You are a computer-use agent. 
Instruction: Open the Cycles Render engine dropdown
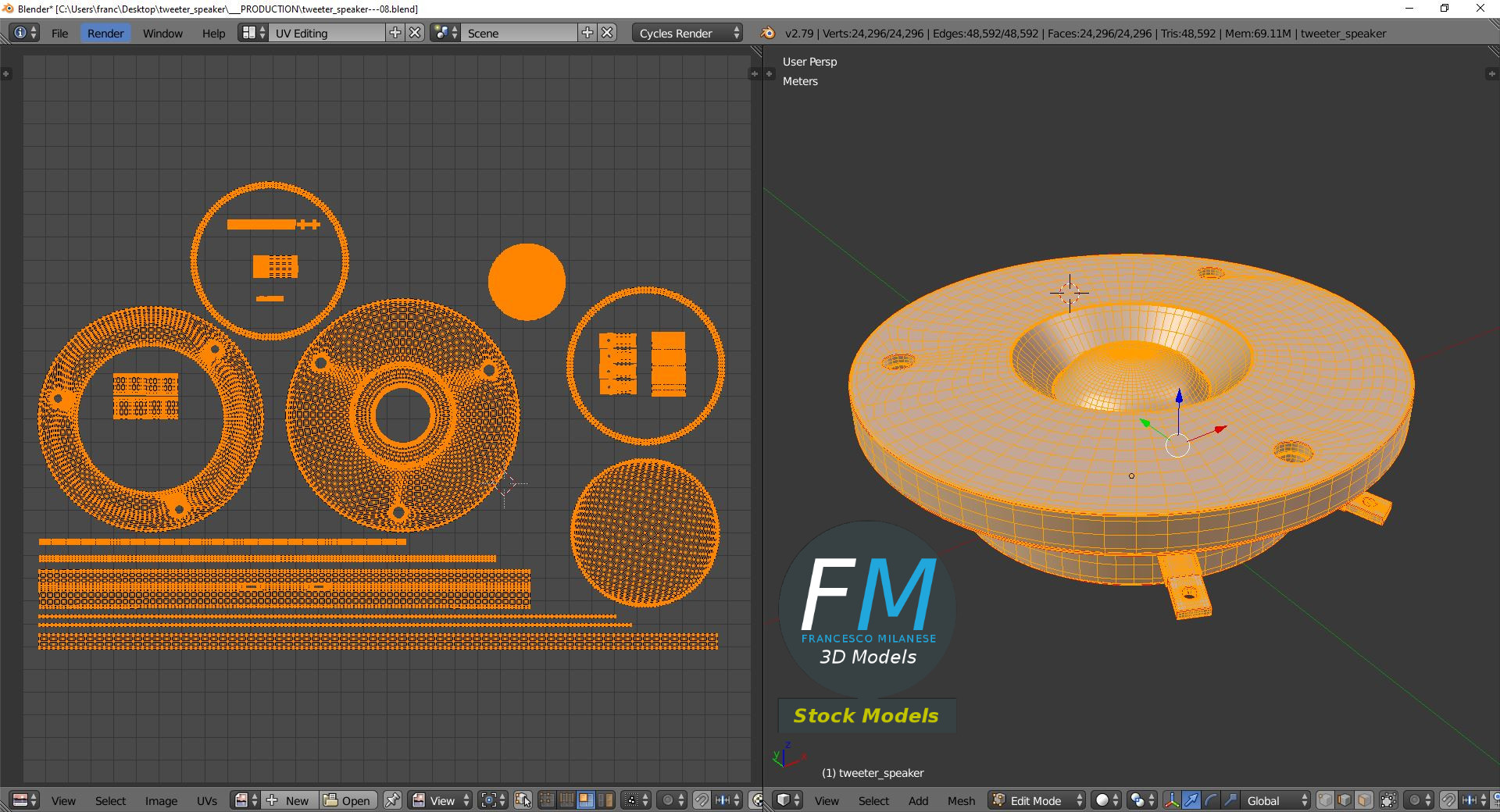687,33
